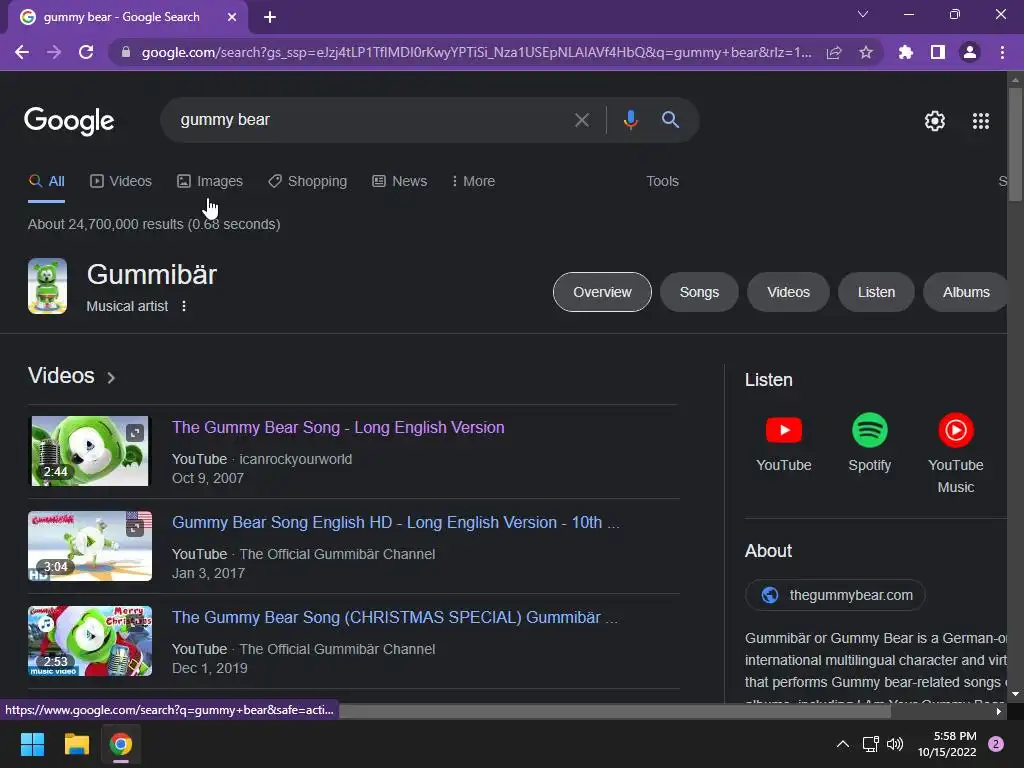Click the horizontal scrollbar right arrow
The width and height of the screenshot is (1024, 768).
999,711
